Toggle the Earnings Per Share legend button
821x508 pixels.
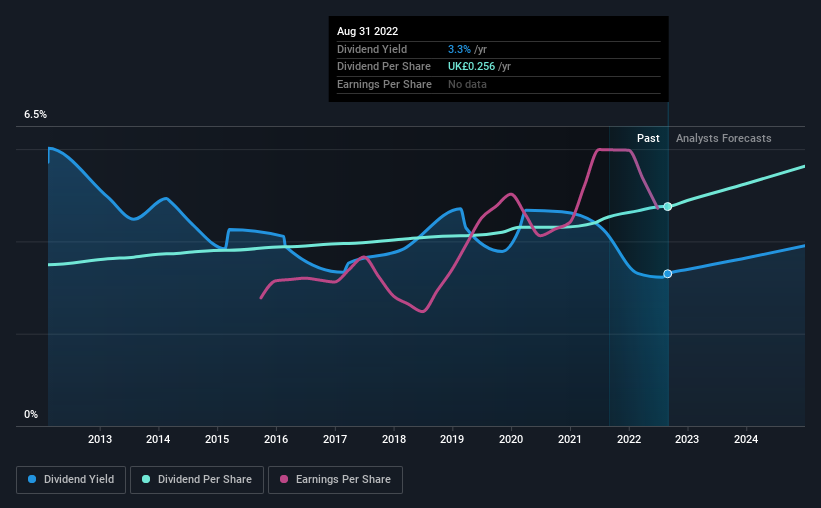[x=335, y=480]
